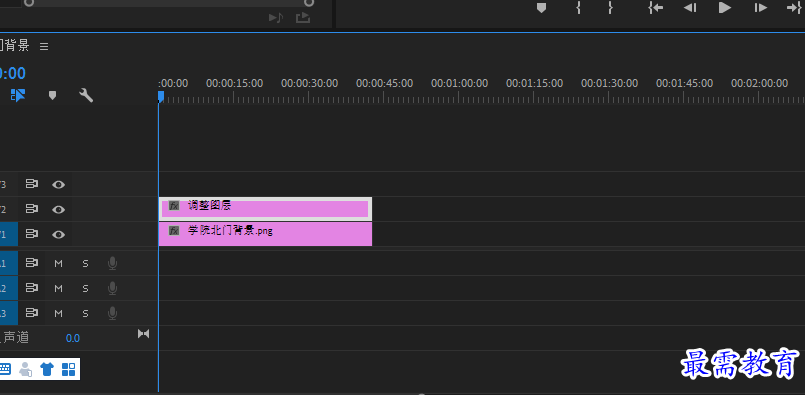Open the 背景 sequence panel menu
The image size is (805, 395).
tap(44, 46)
